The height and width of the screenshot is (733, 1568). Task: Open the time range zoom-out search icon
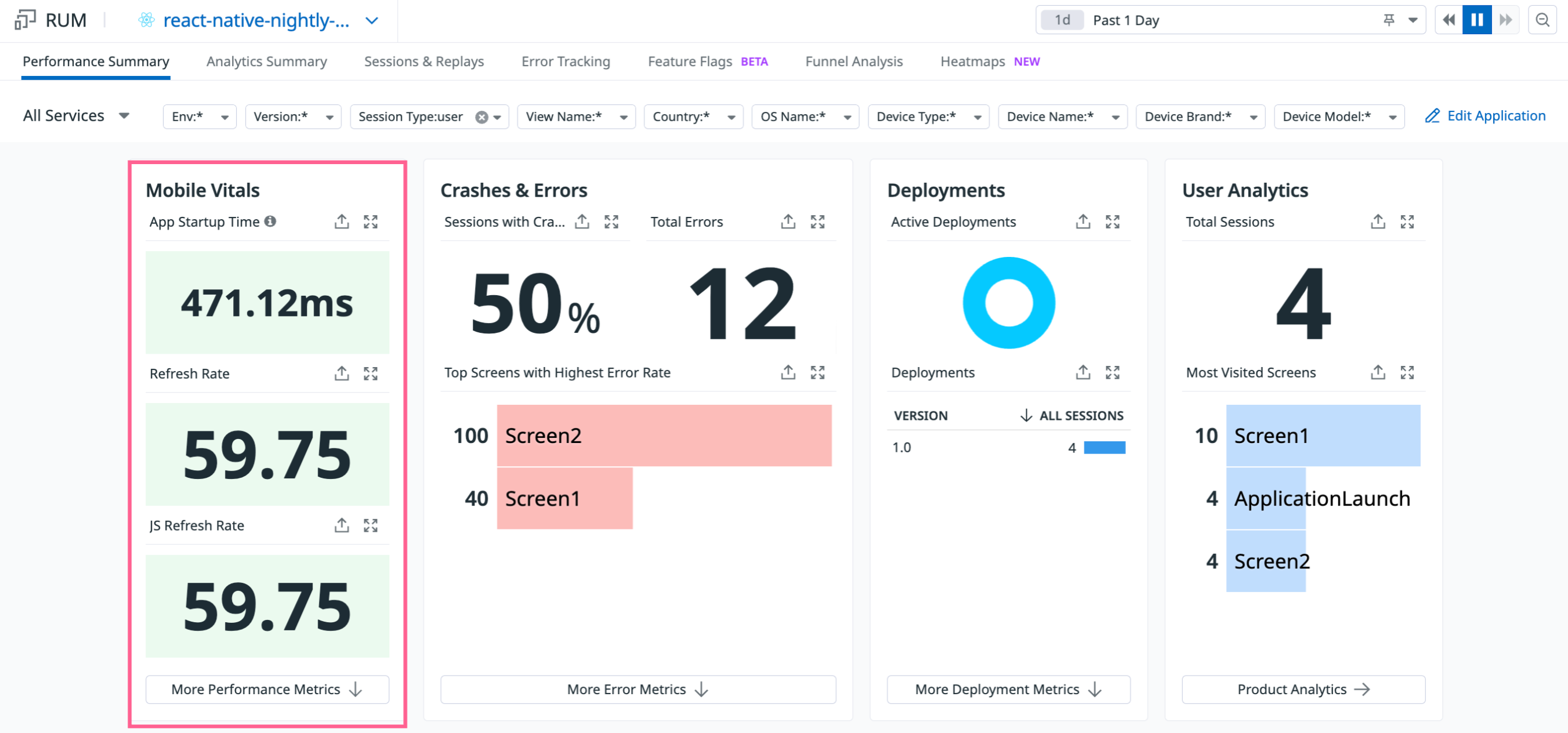pos(1542,20)
